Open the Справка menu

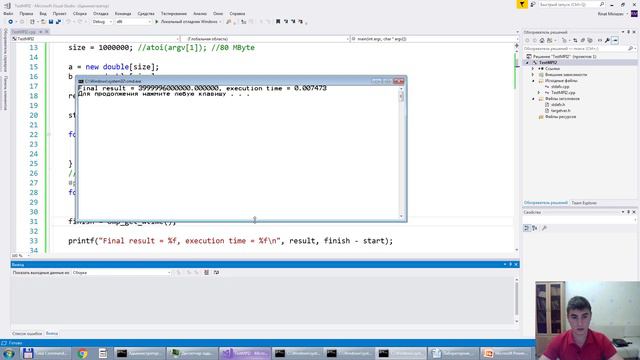click(x=237, y=13)
